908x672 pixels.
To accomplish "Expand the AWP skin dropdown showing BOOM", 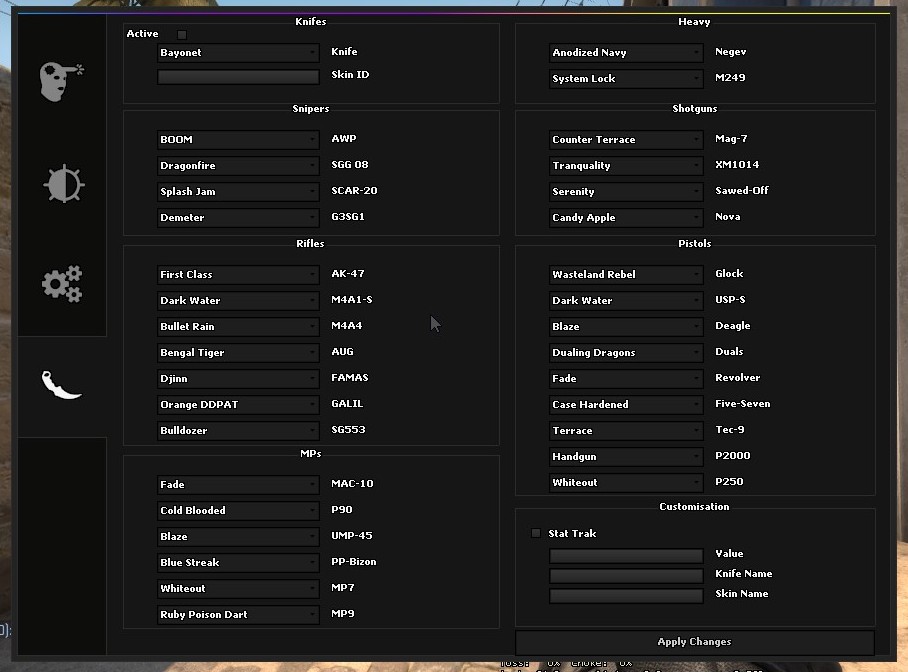I will (238, 140).
